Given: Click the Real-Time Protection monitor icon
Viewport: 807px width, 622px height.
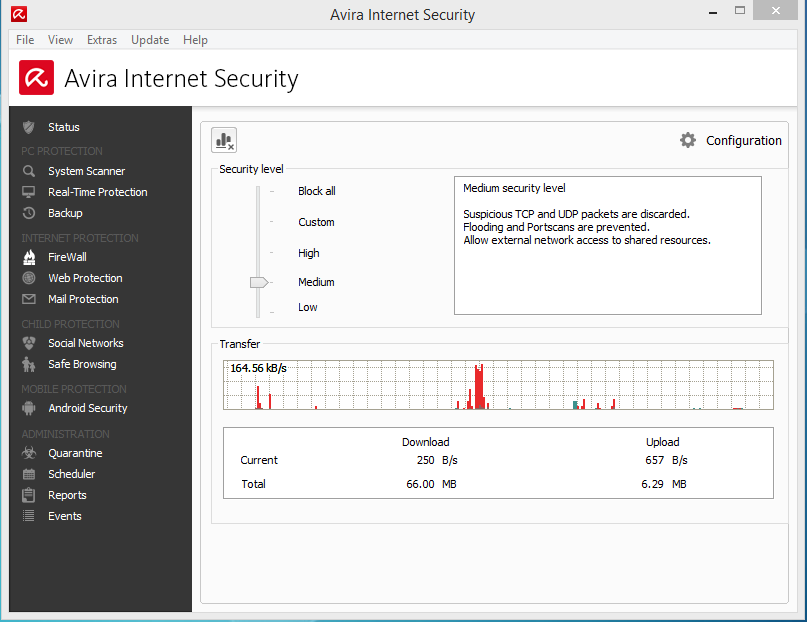Looking at the screenshot, I should [x=29, y=192].
